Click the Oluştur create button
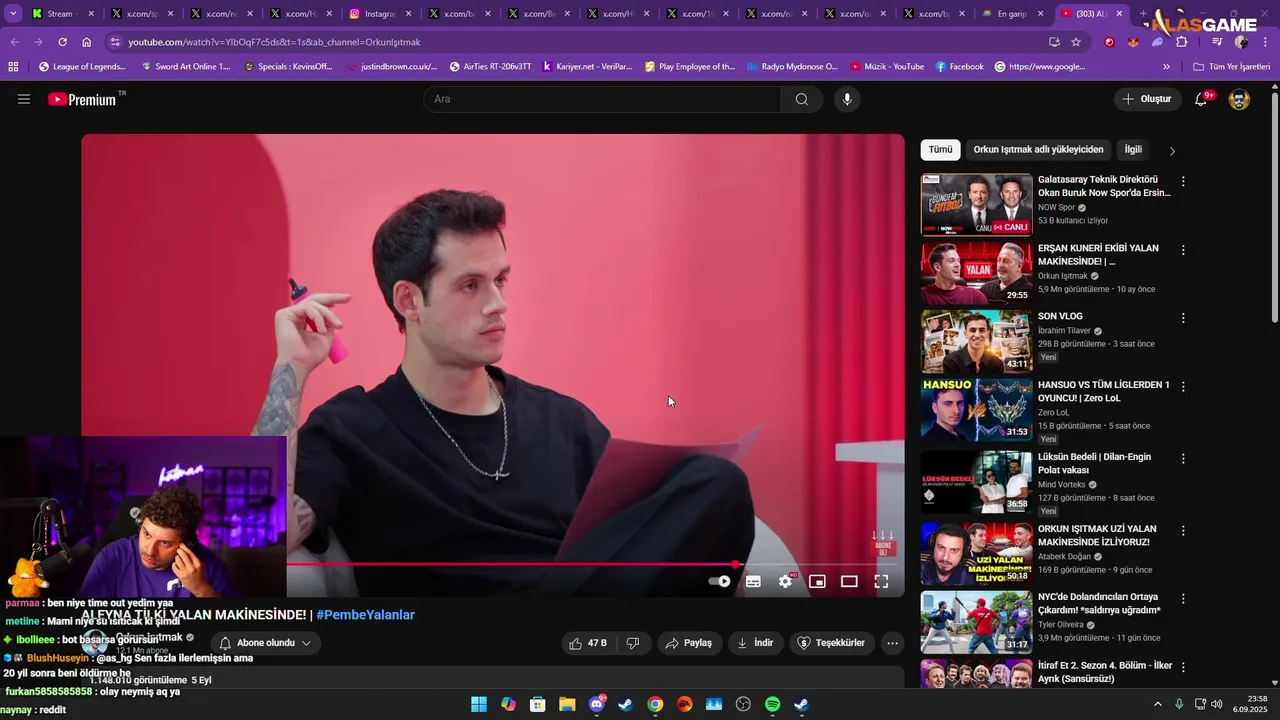The height and width of the screenshot is (720, 1280). (1147, 99)
